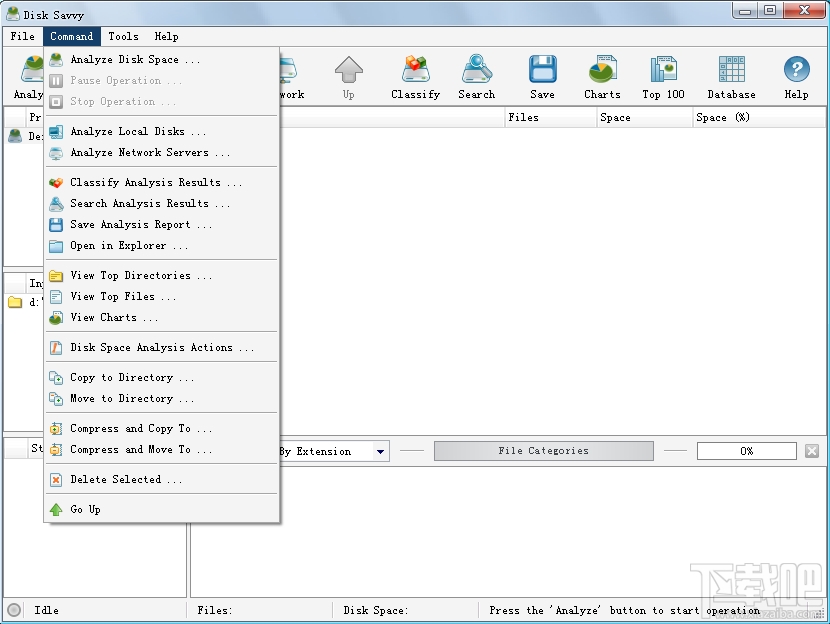830x624 pixels.
Task: Open the Help menu
Action: click(166, 37)
